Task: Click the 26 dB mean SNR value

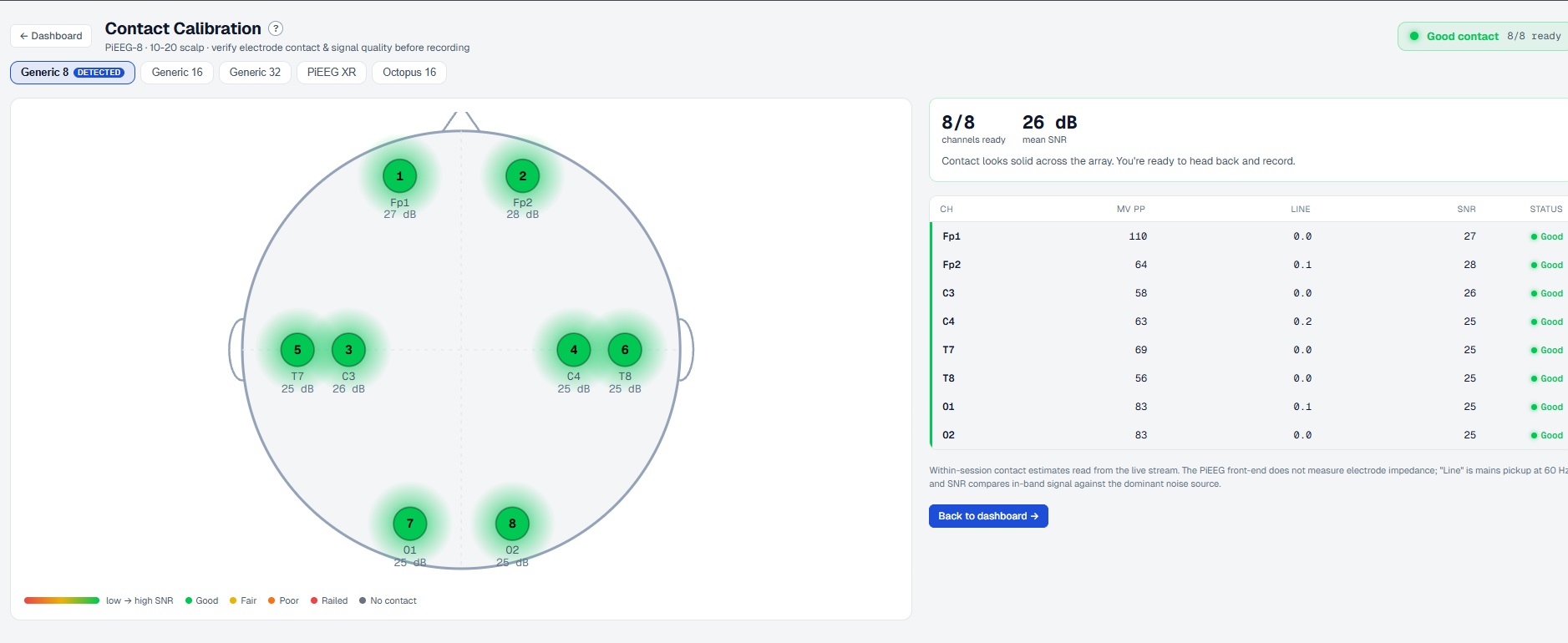Action: pos(1050,122)
